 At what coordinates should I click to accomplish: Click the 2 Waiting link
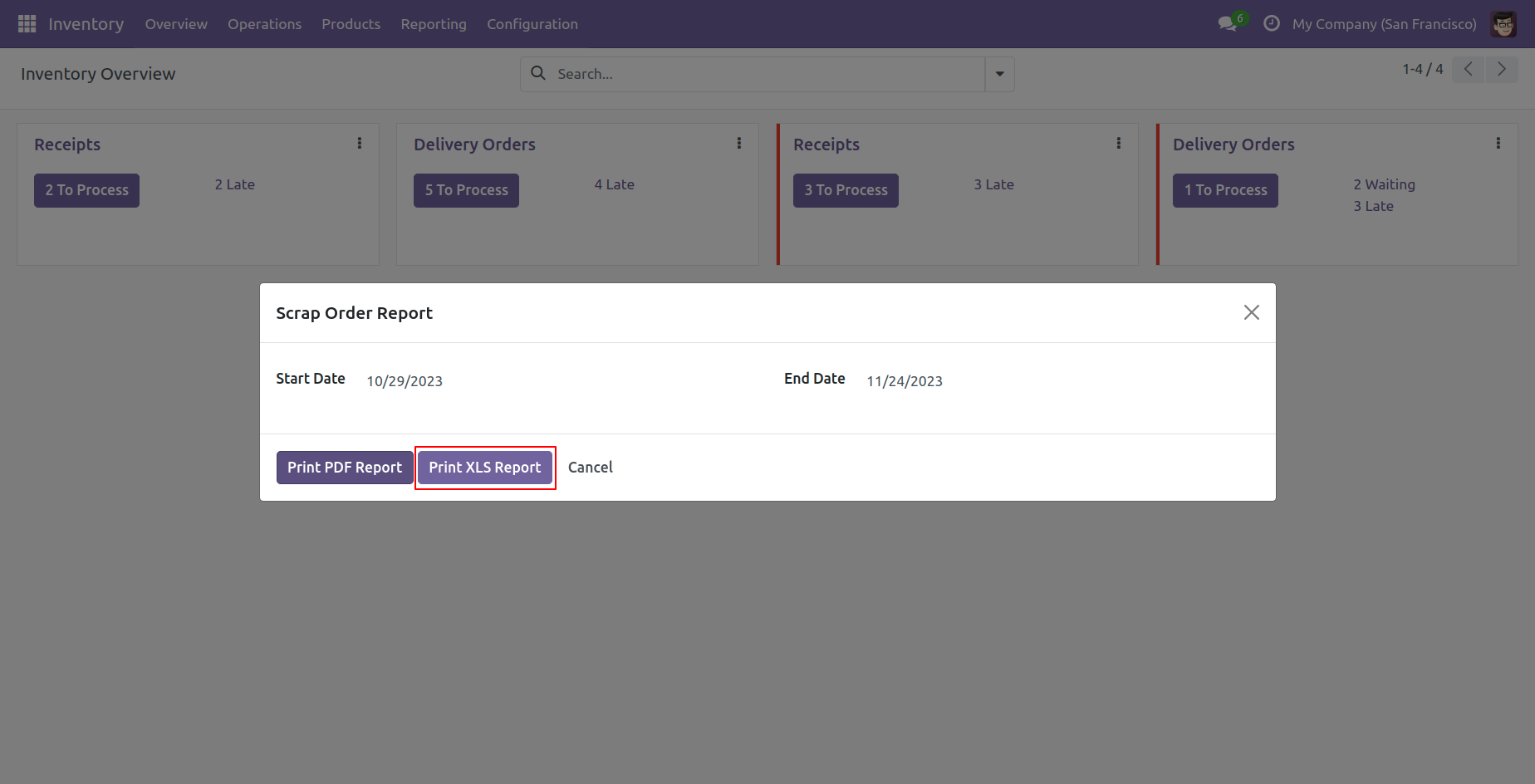tap(1385, 184)
